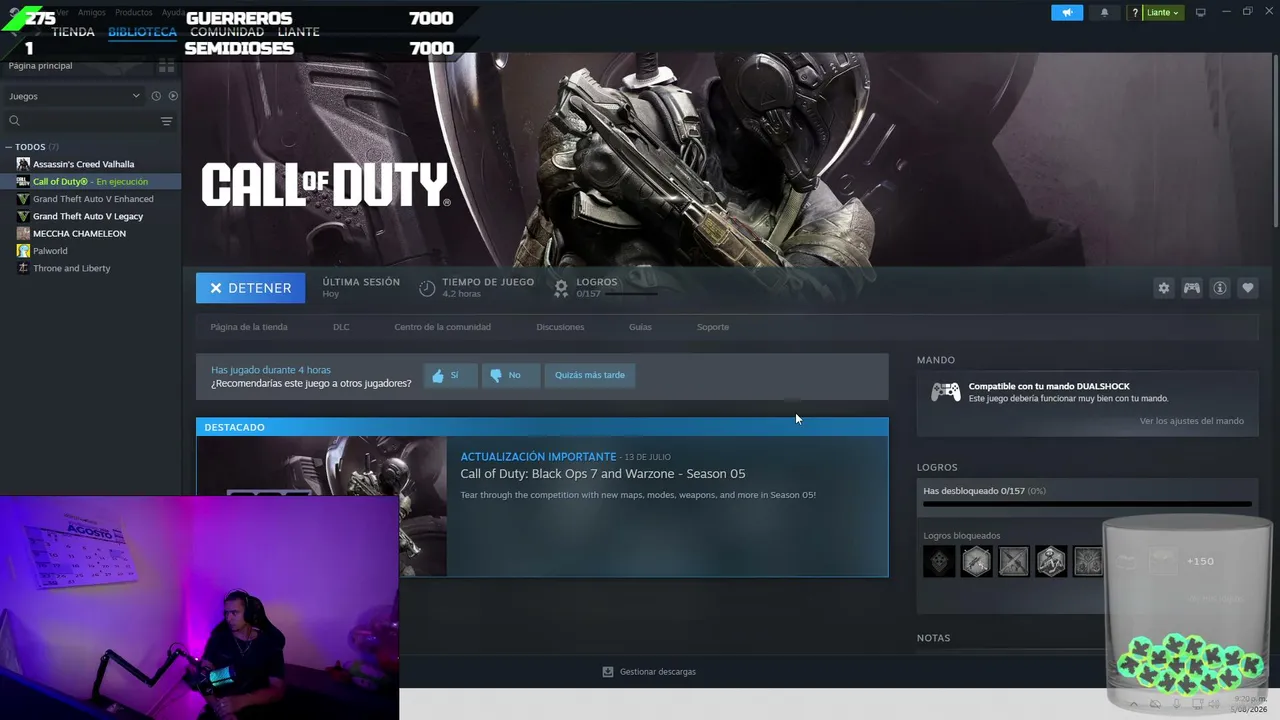Open the Liante account dropdown
Image resolution: width=1280 pixels, height=720 pixels.
(x=1162, y=13)
